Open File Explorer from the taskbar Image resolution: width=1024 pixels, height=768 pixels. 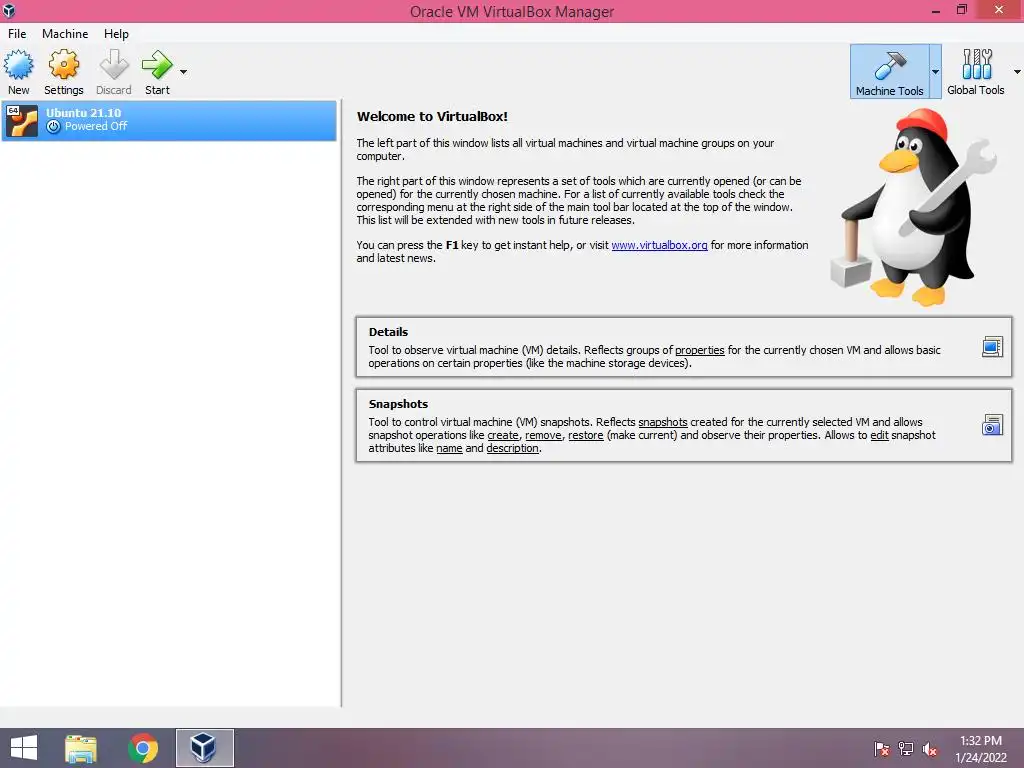point(81,748)
